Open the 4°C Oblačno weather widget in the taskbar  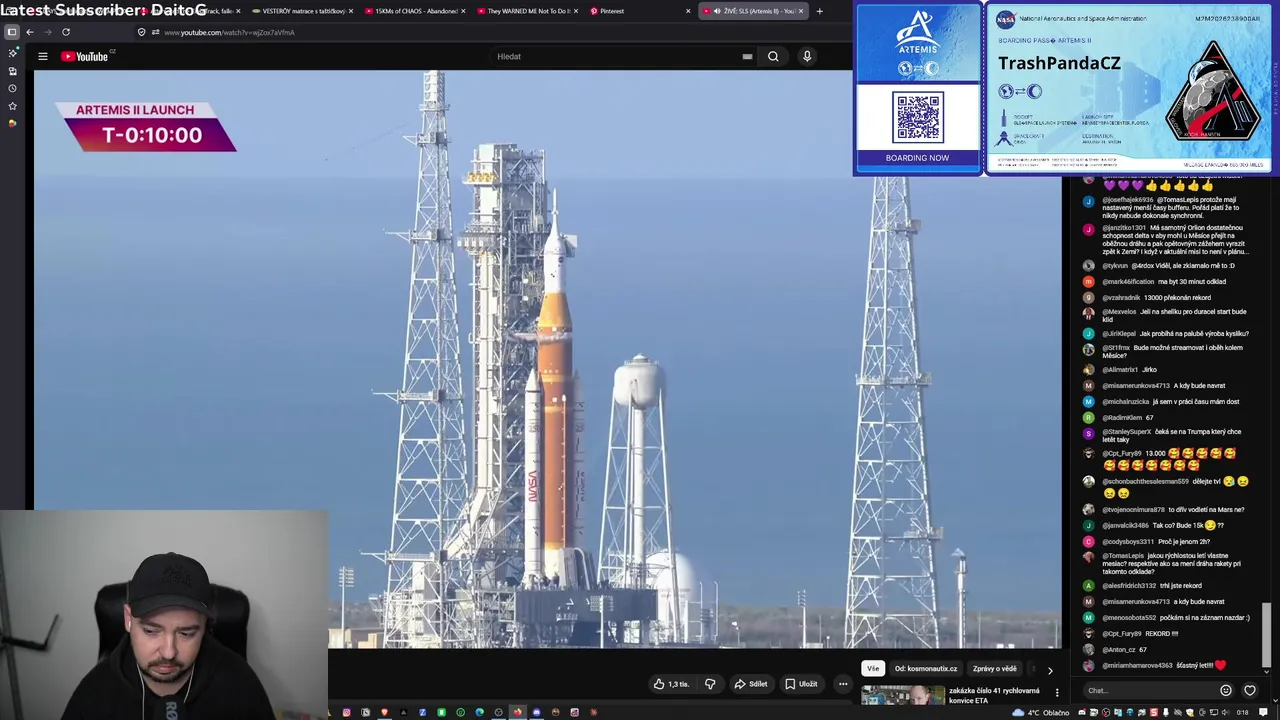pos(1040,713)
